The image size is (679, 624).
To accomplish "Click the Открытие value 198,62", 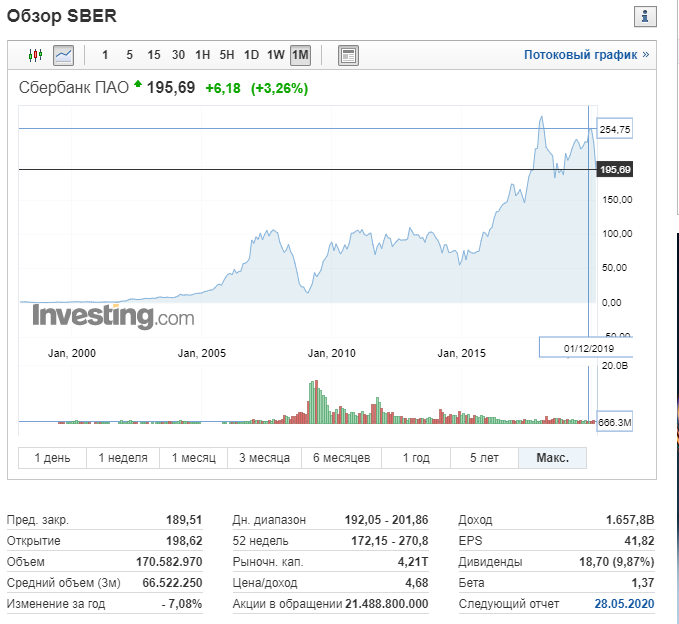I will [x=184, y=541].
